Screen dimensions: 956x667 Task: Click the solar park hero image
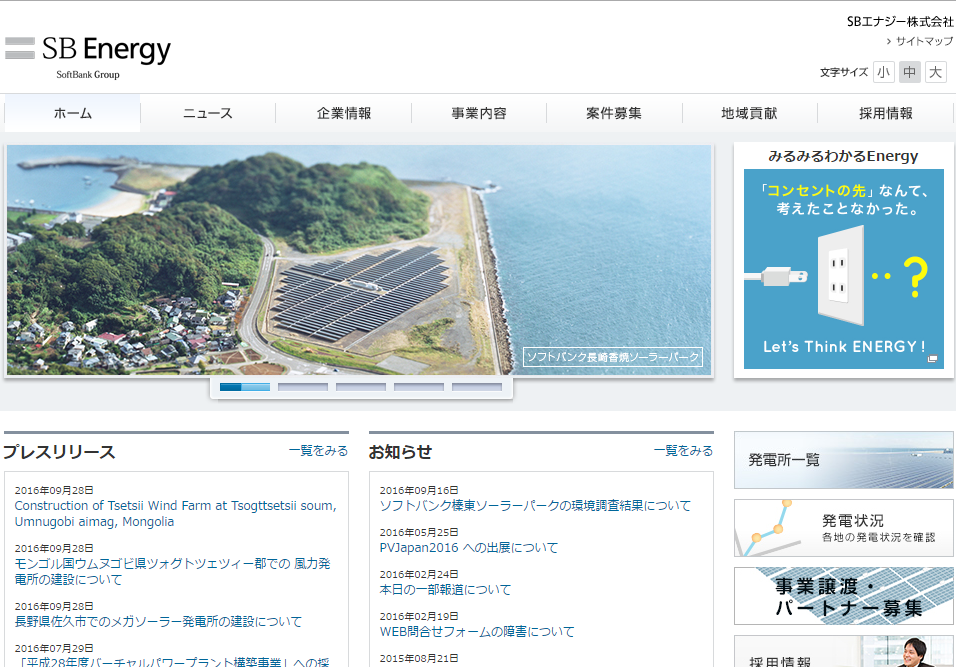[x=359, y=260]
